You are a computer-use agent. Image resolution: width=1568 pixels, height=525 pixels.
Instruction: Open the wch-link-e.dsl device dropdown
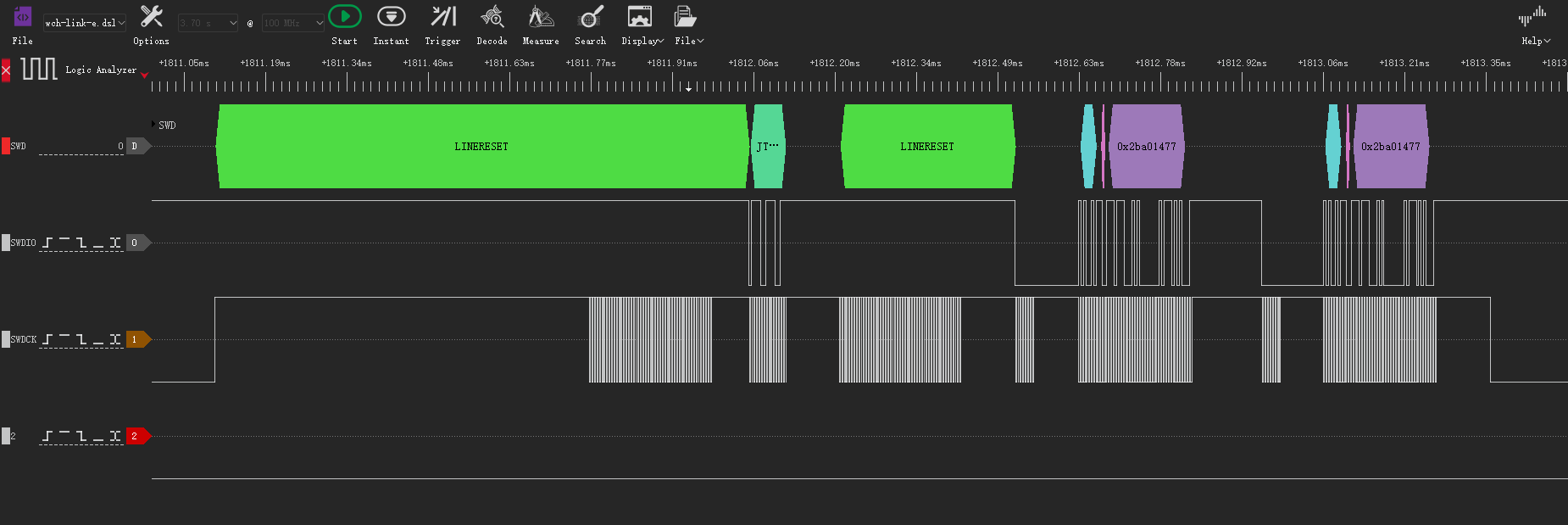[x=85, y=23]
